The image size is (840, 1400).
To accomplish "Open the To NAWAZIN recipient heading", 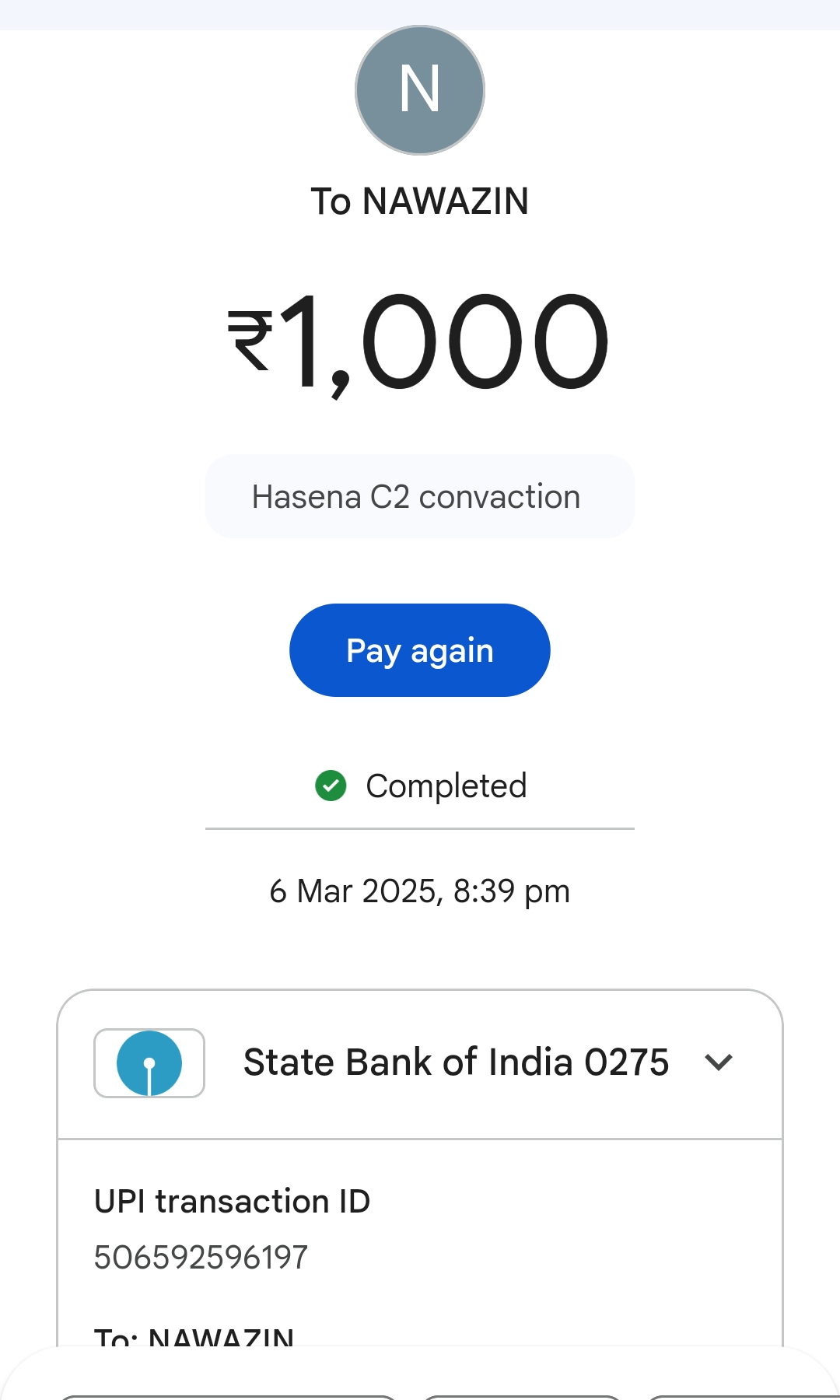I will [x=420, y=201].
